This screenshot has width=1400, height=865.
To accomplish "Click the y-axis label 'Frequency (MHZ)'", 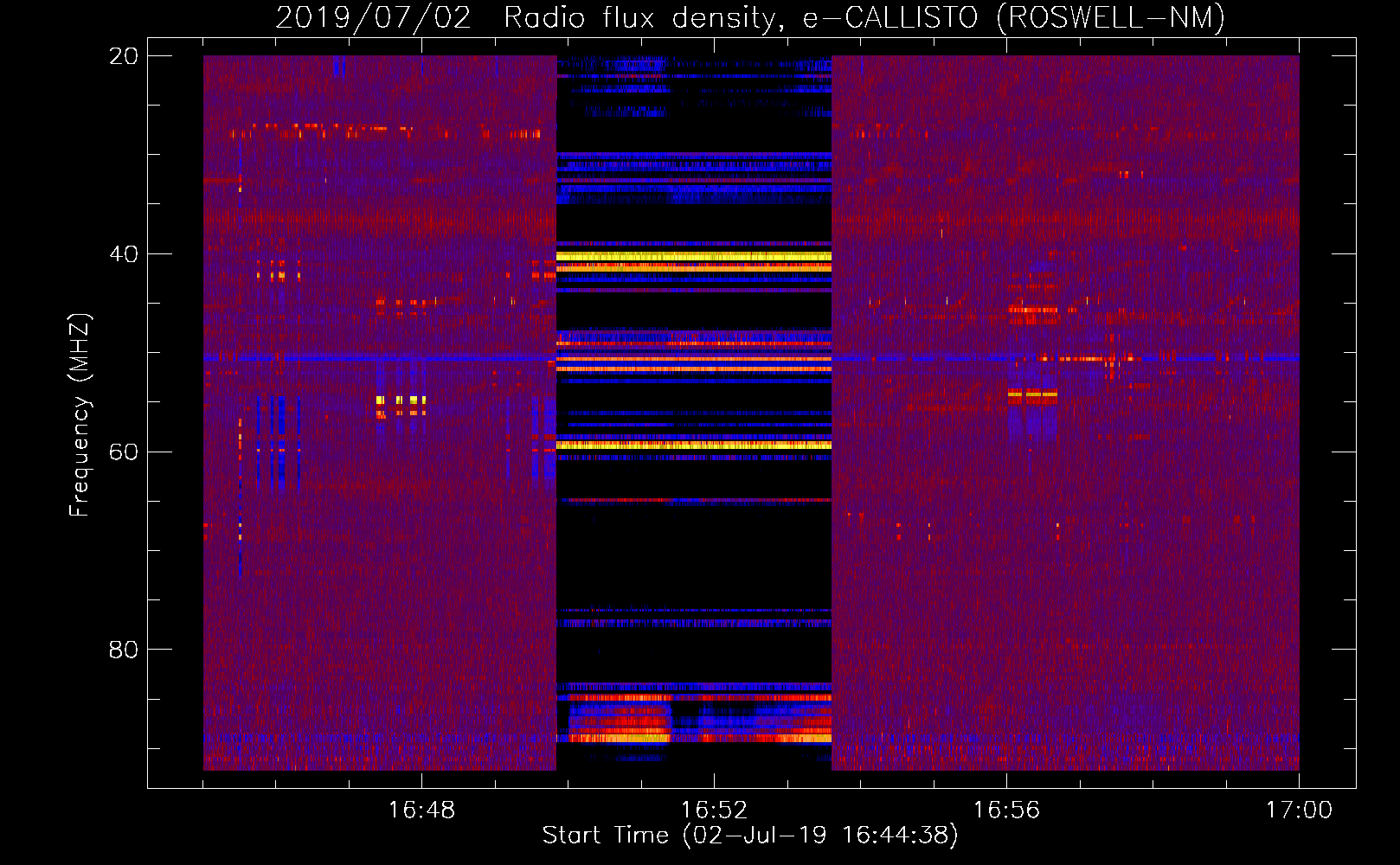I will click(80, 415).
